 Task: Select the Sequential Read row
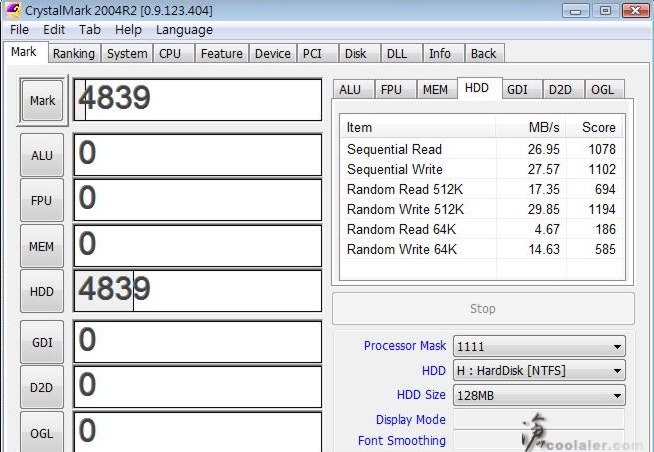[482, 149]
